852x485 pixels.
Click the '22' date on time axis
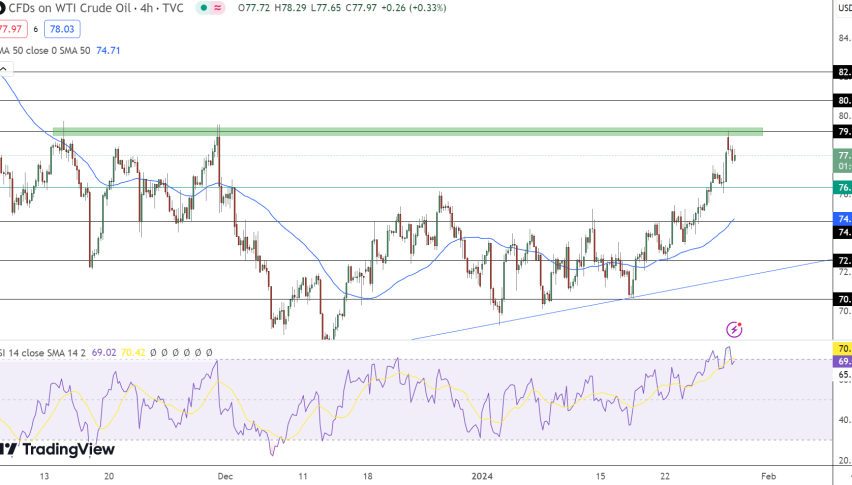click(665, 476)
